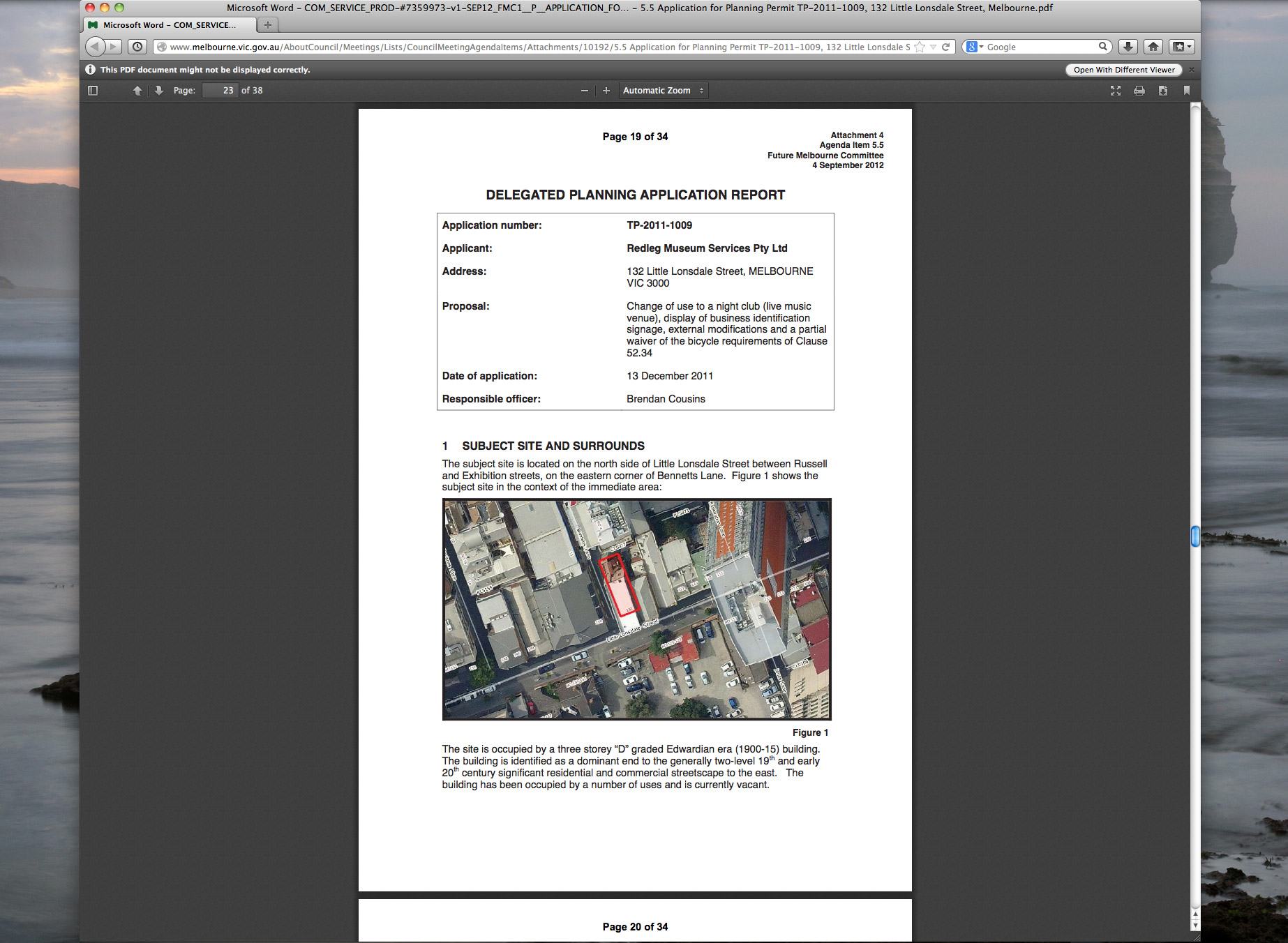The height and width of the screenshot is (943, 1288).
Task: Click Open With Different Viewer button
Action: coord(1124,70)
